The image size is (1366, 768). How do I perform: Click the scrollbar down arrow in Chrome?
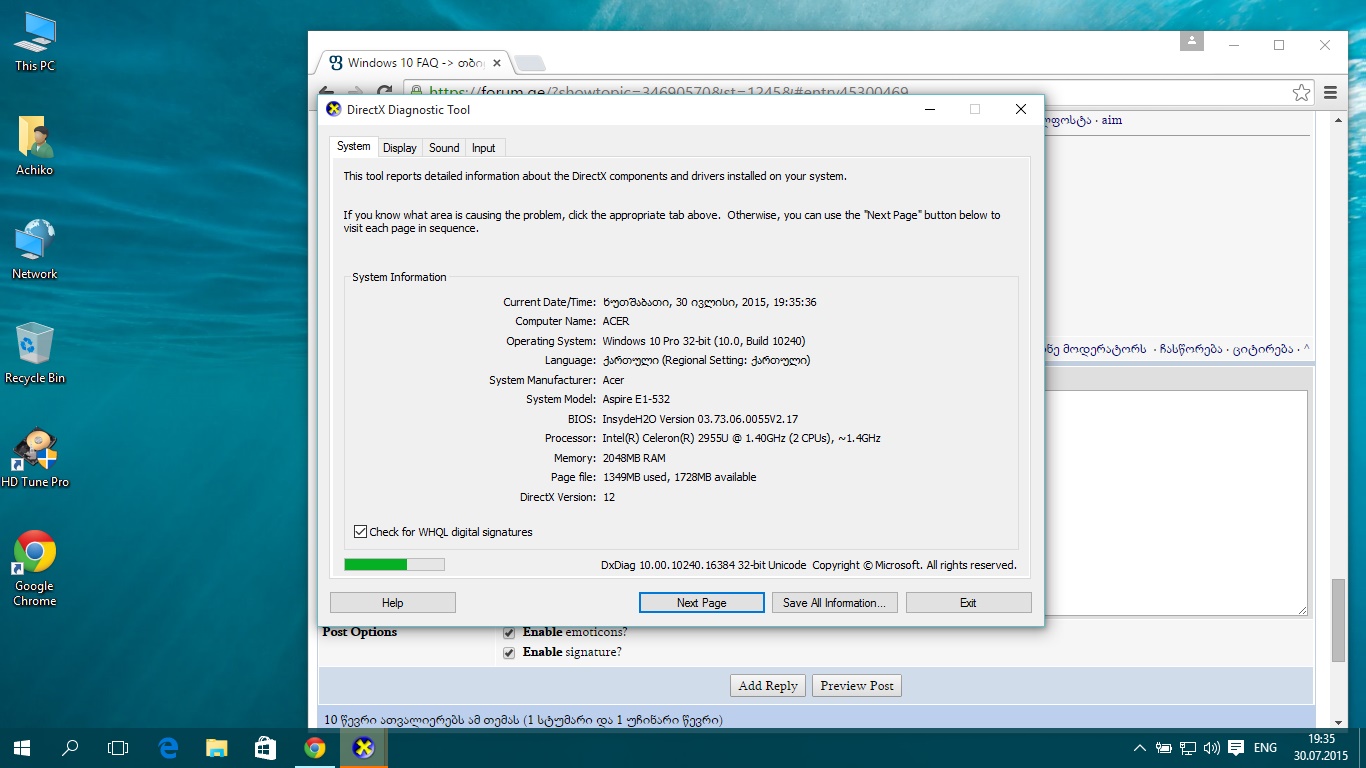1338,721
